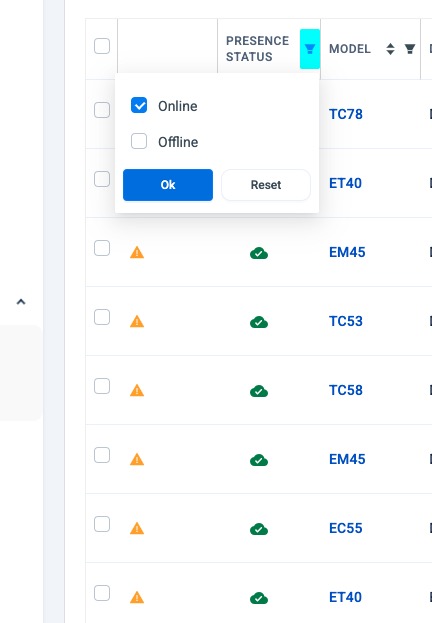Select the TC53 row checkbox
The width and height of the screenshot is (432, 623).
click(102, 317)
